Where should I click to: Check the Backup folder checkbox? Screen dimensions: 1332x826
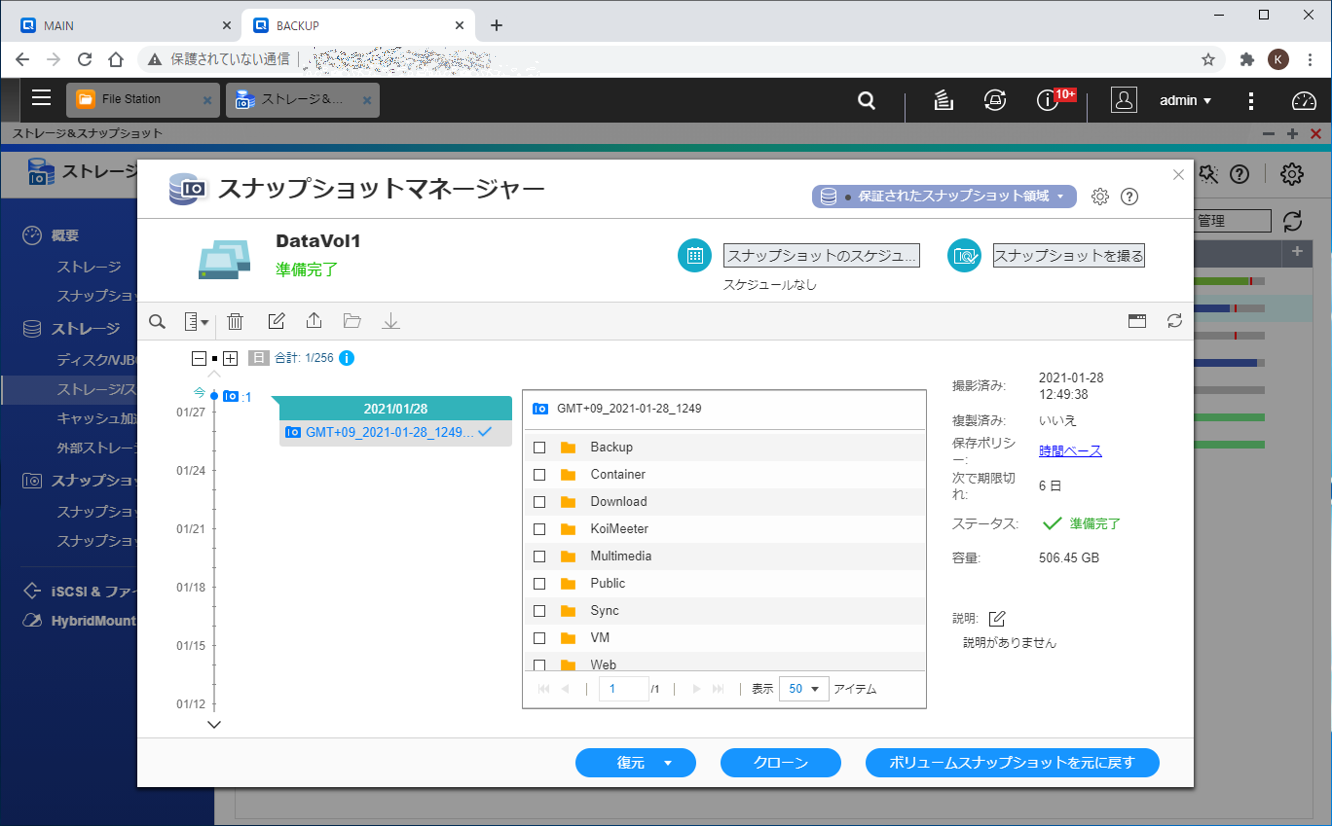539,447
